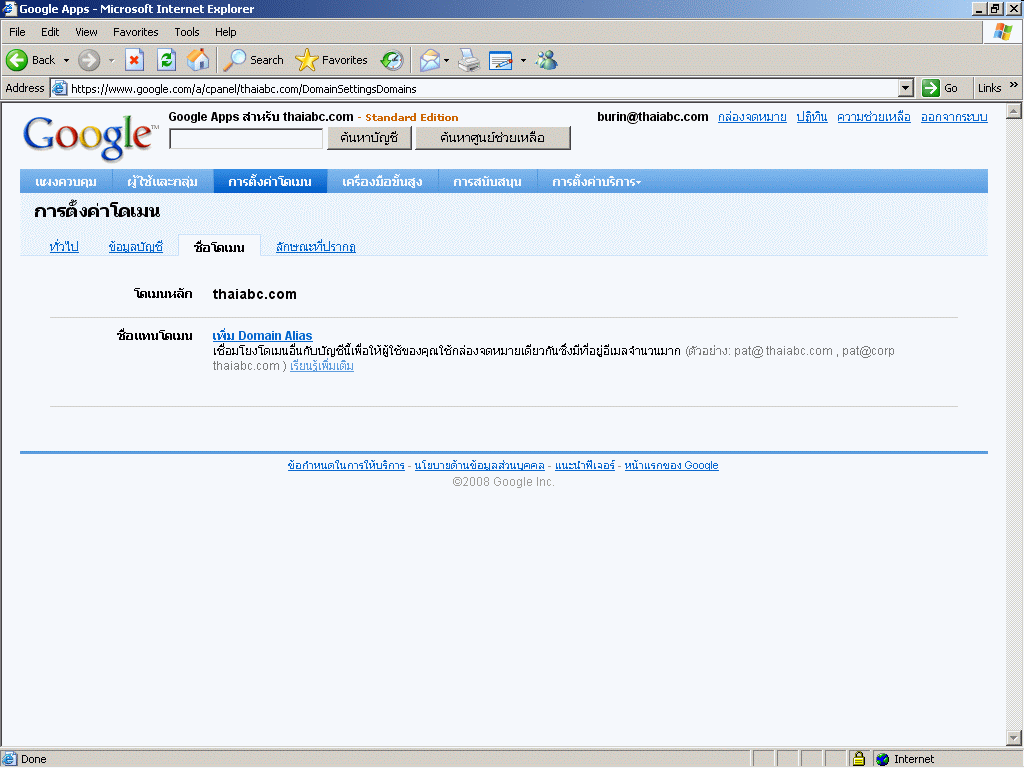The width and height of the screenshot is (1024, 768).
Task: Open the Tools menu
Action: click(186, 32)
